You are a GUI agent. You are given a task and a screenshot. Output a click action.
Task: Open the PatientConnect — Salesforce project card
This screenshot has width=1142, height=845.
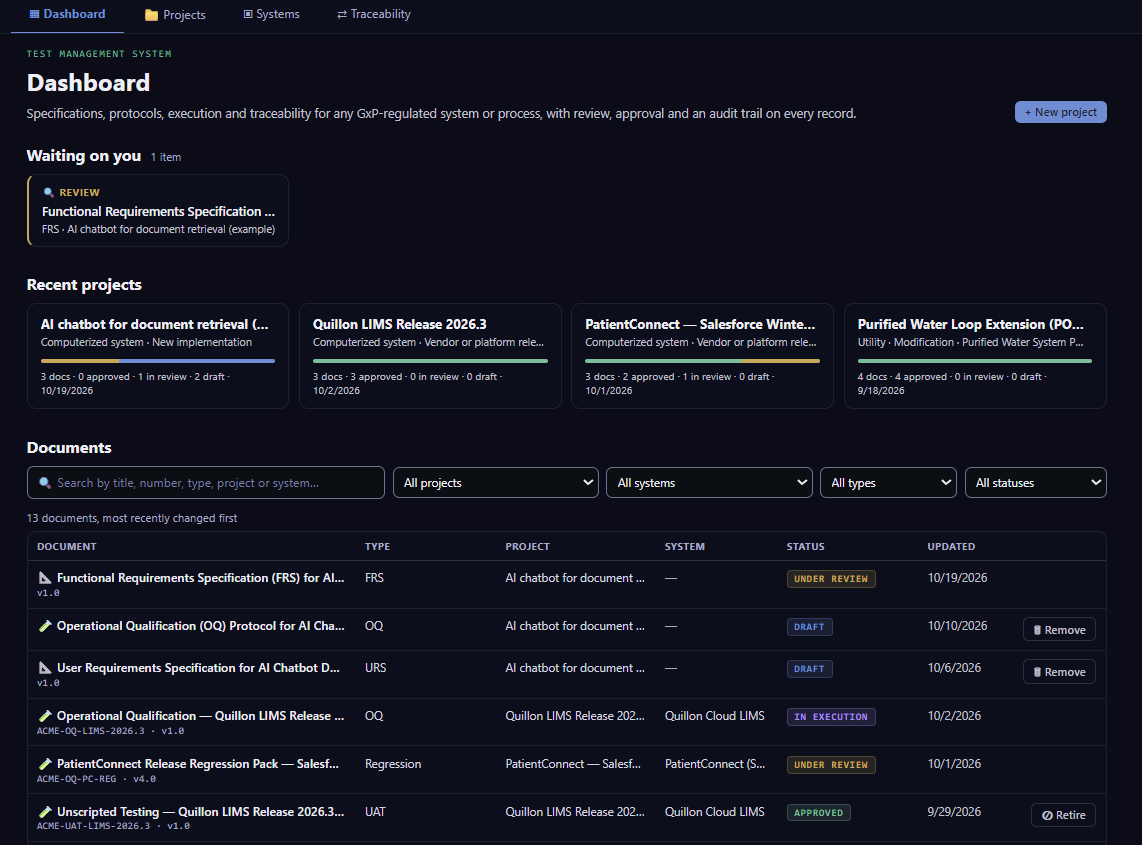pos(702,356)
